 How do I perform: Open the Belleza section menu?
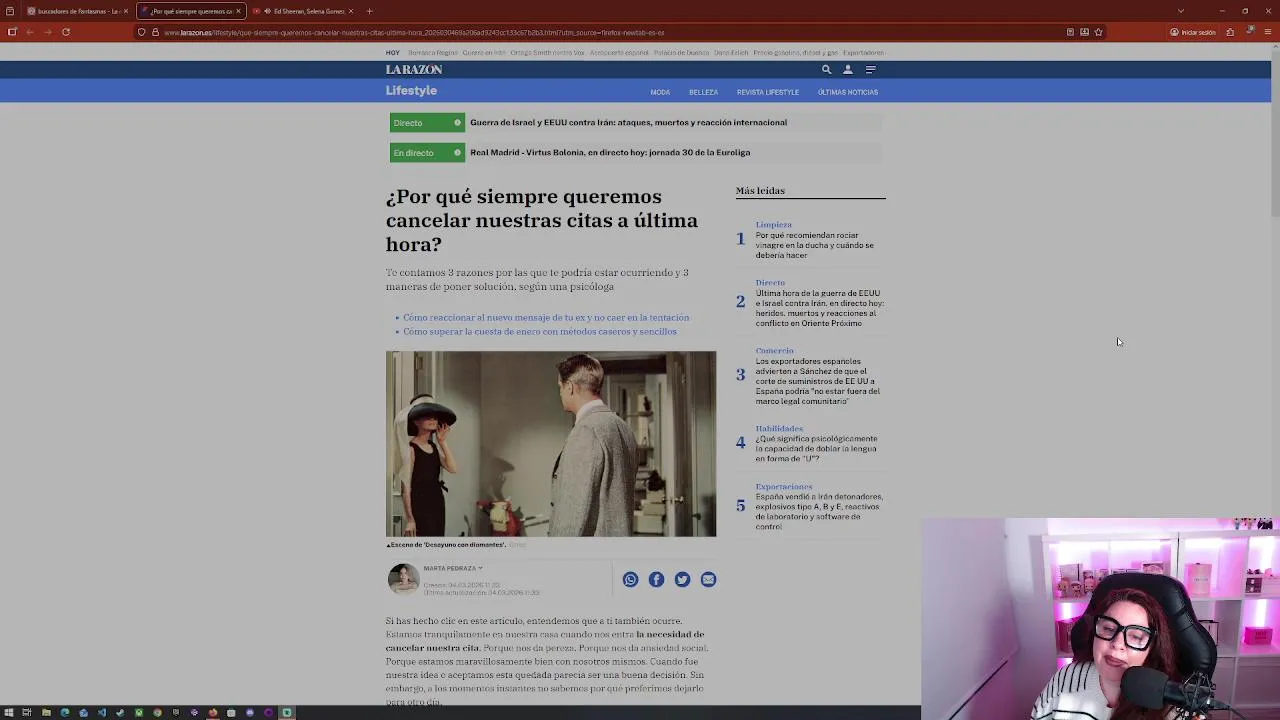point(703,92)
